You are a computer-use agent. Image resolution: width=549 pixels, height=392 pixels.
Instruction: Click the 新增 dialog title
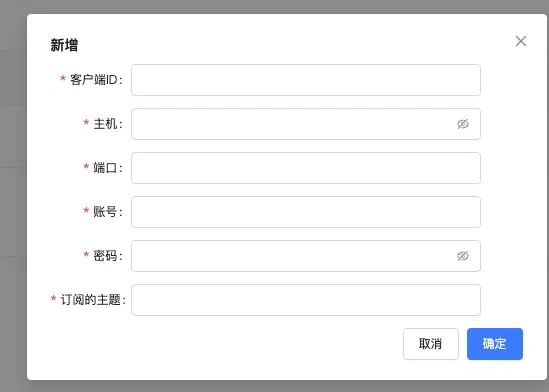(x=64, y=45)
